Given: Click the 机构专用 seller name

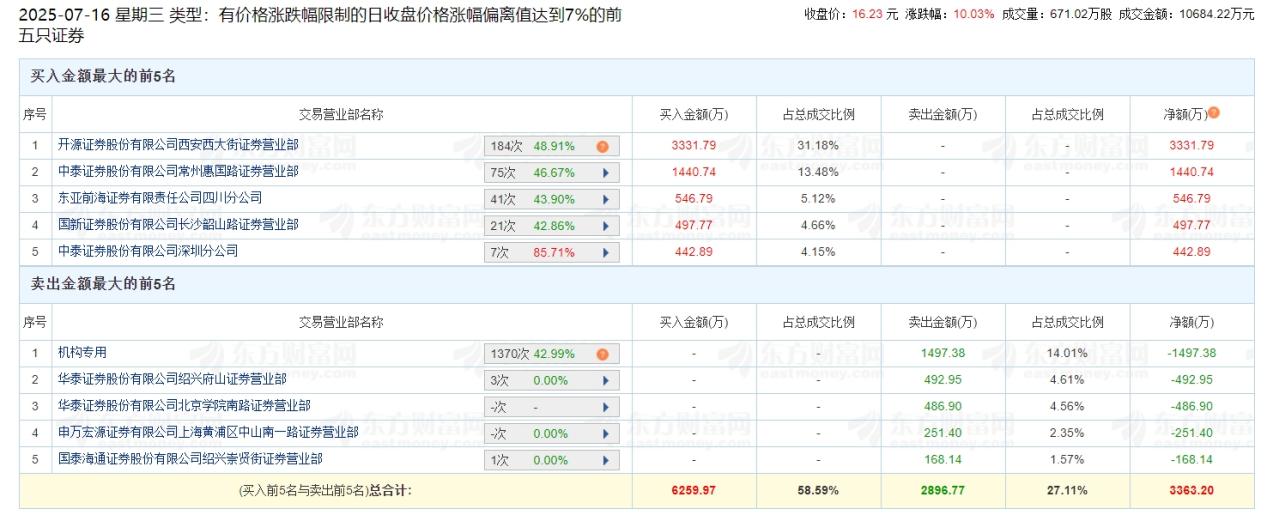Looking at the screenshot, I should point(82,353).
